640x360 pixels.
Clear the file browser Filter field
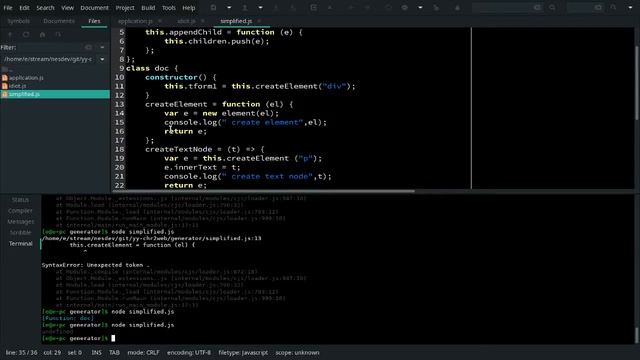(x=88, y=47)
